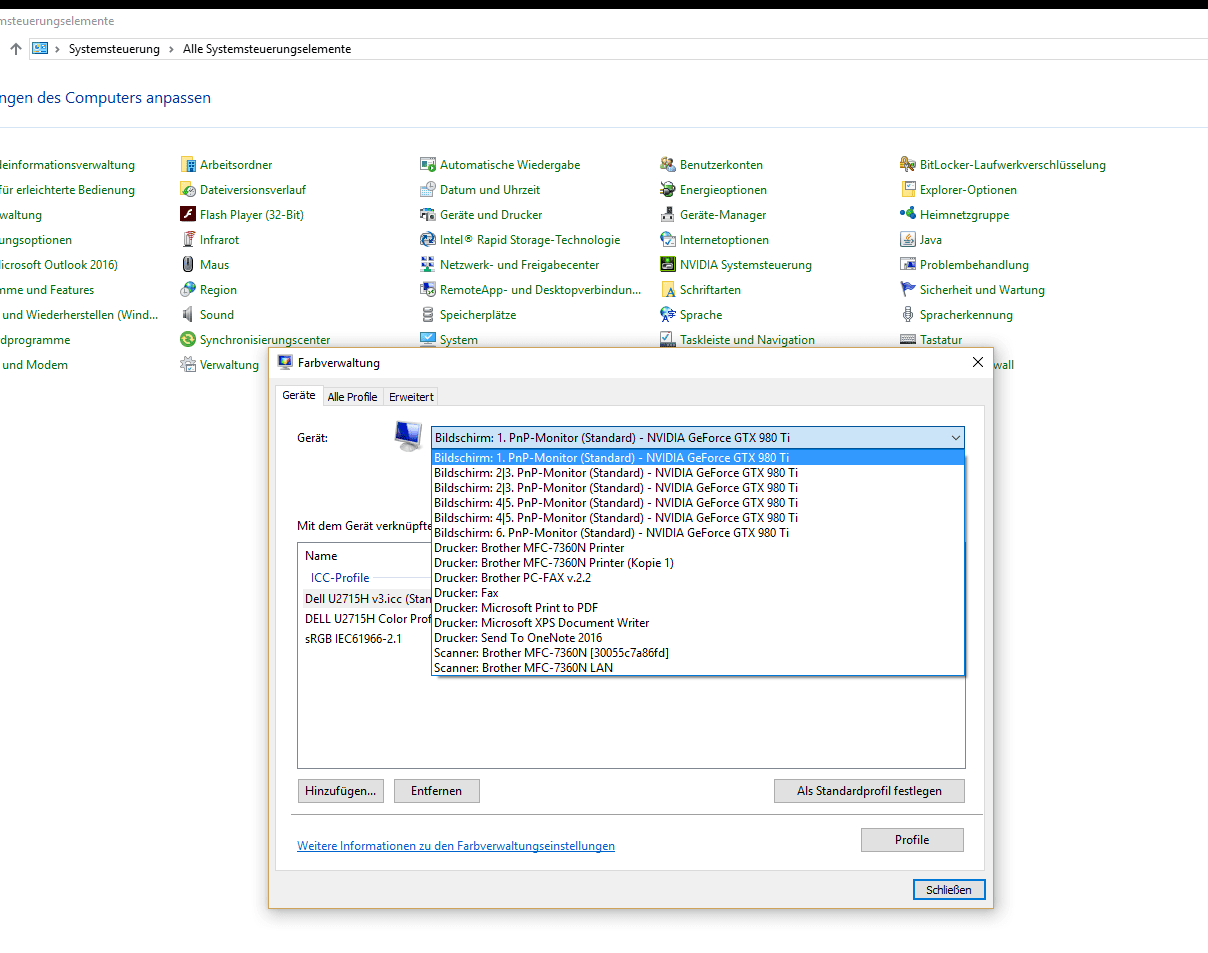Click Systemsteuerung in the address breadcrumb
Viewport: 1208px width, 953px height.
click(114, 49)
